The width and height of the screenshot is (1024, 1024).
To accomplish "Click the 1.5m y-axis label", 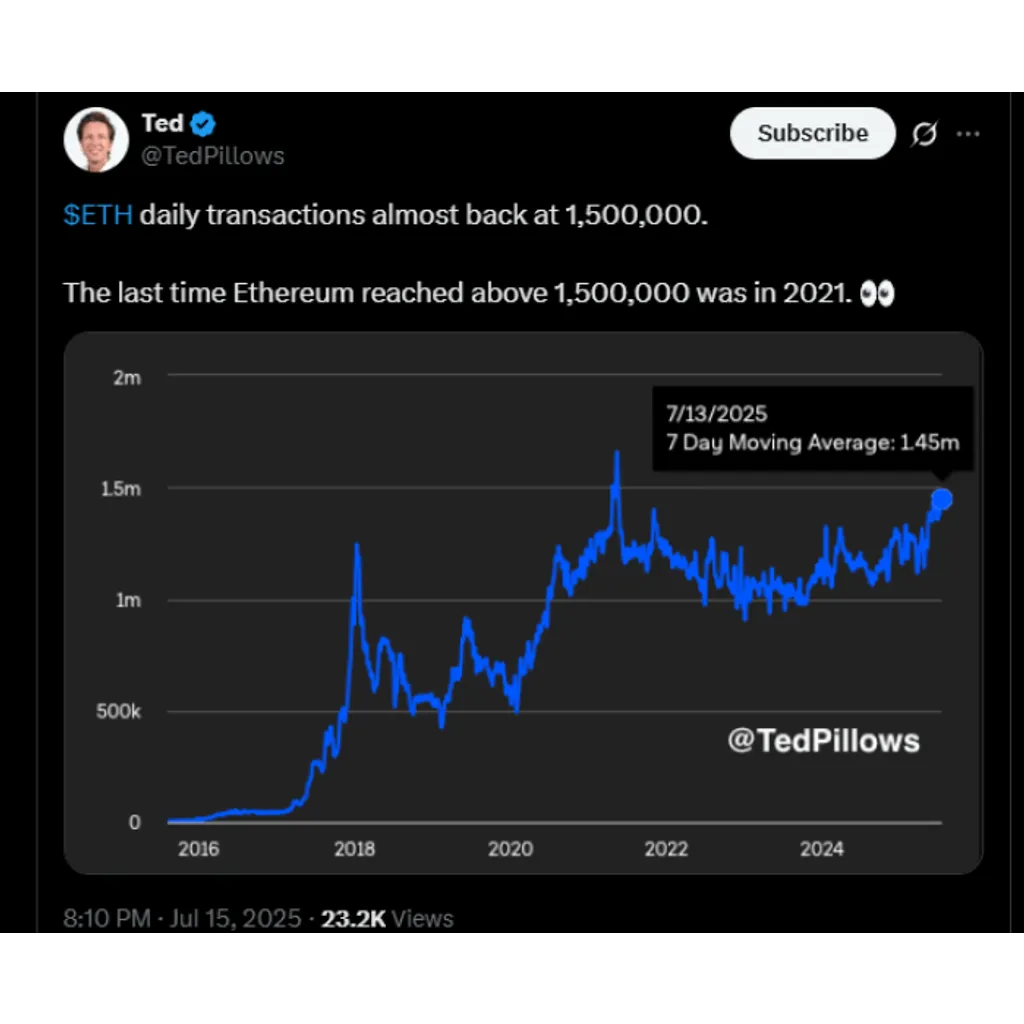I will pos(121,488).
